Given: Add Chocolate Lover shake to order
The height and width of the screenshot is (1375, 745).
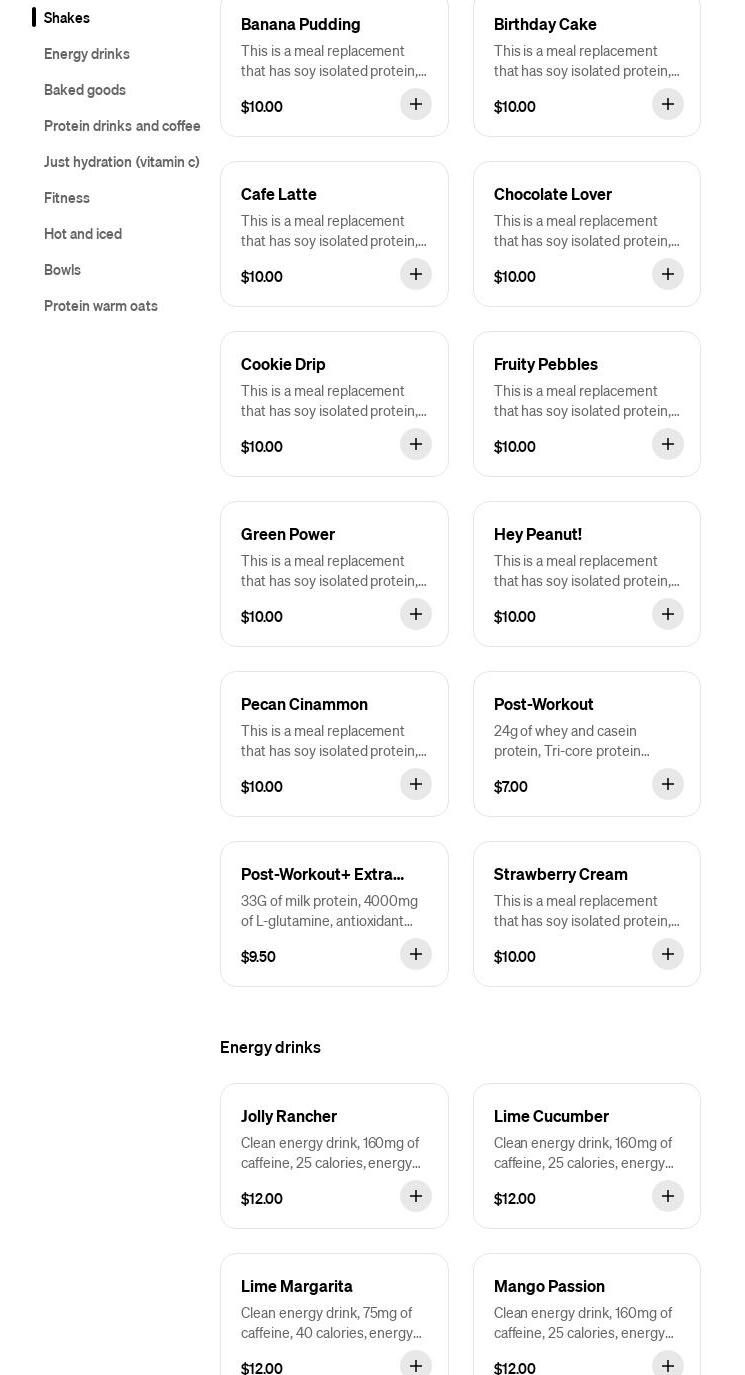Looking at the screenshot, I should (668, 274).
